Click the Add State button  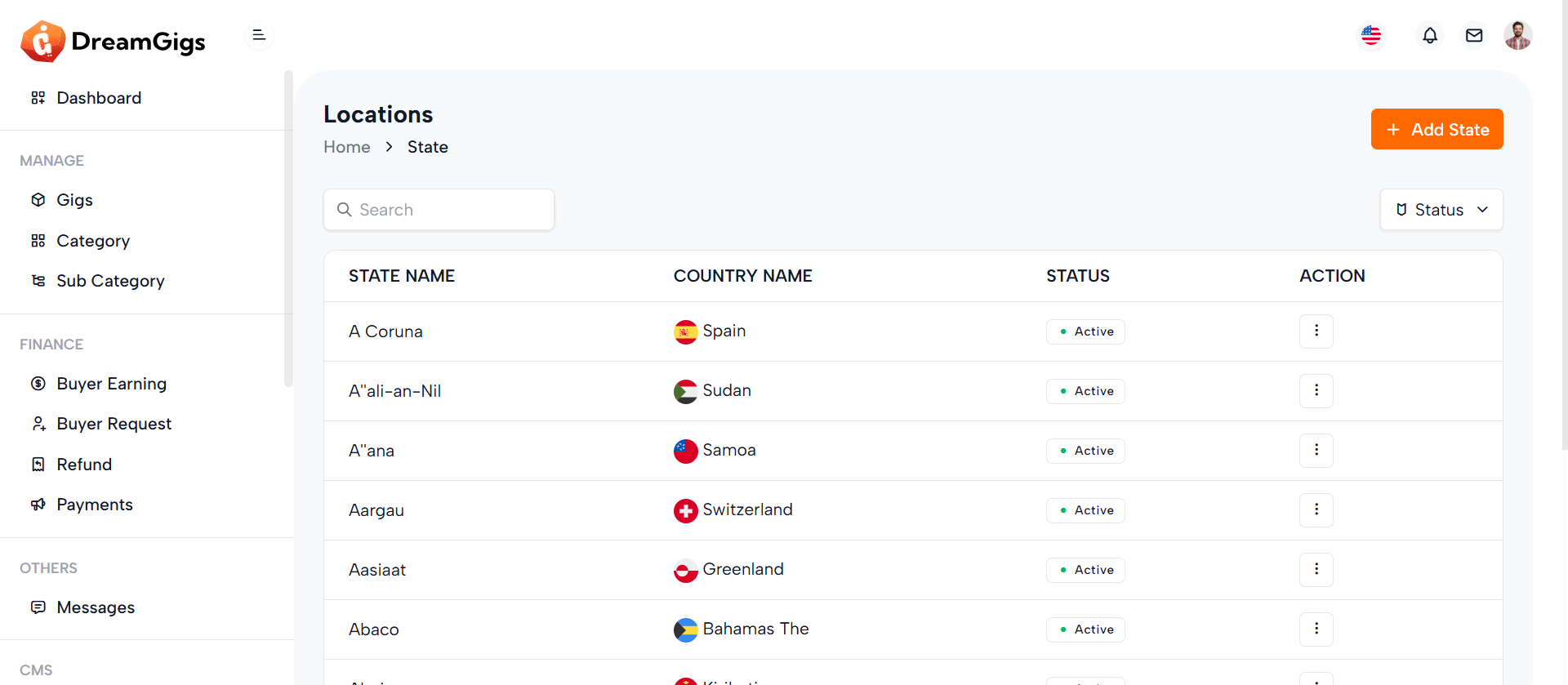[1437, 129]
